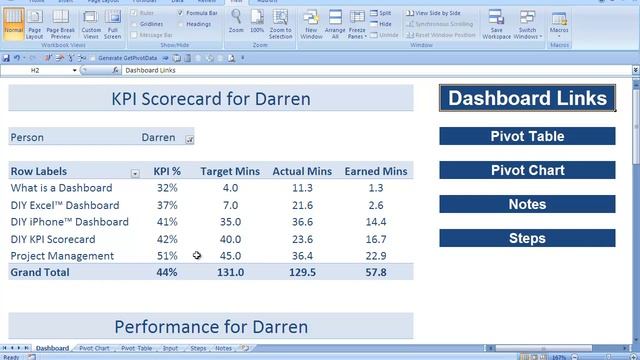Image resolution: width=640 pixels, height=360 pixels.
Task: Click the insert worksheet tab icon
Action: point(244,348)
